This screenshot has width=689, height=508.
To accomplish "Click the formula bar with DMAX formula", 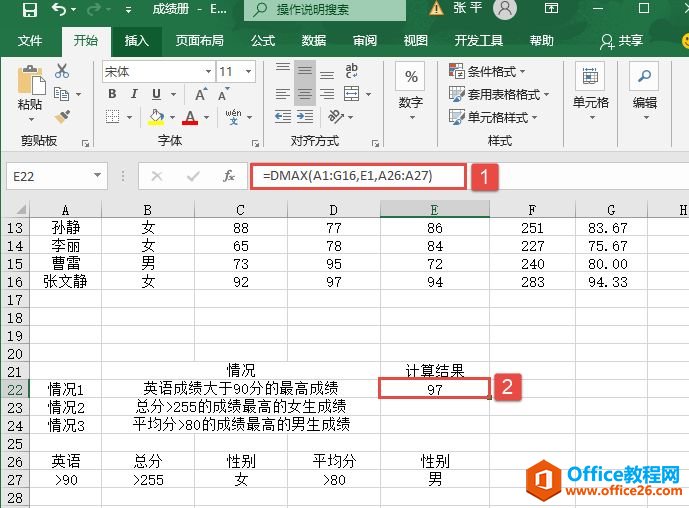I will point(358,176).
